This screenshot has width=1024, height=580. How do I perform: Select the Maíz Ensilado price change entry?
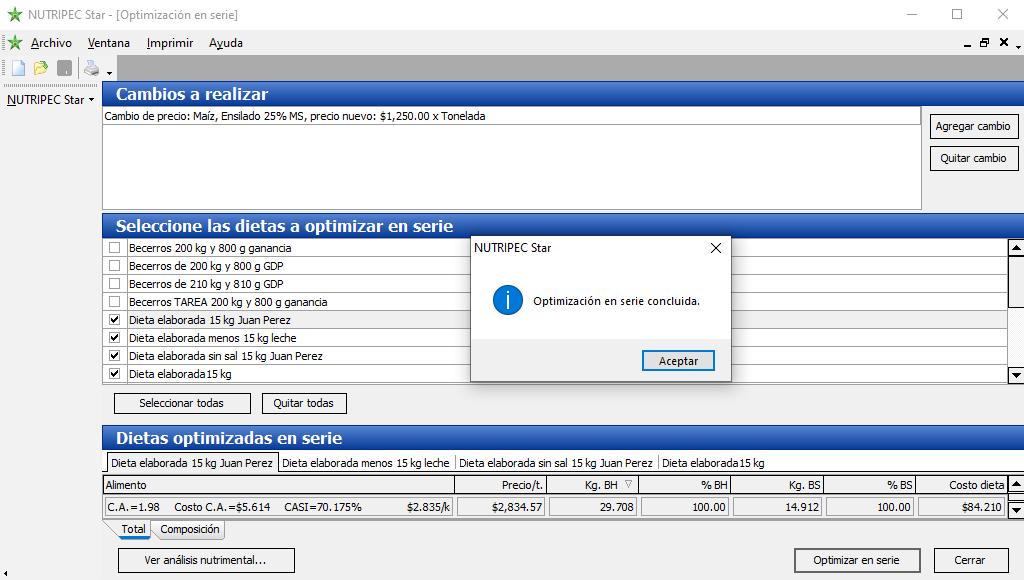point(511,116)
